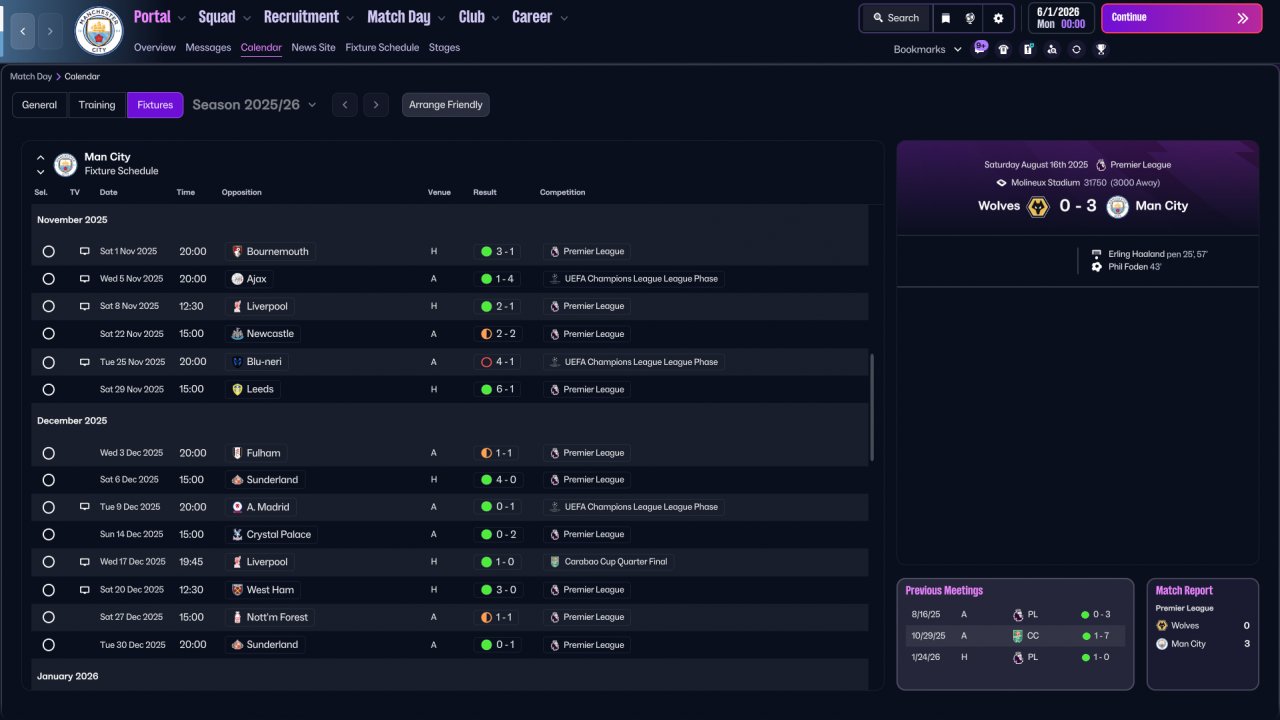Image resolution: width=1280 pixels, height=720 pixels.
Task: Click the TV icon on Ajax row
Action: (85, 279)
